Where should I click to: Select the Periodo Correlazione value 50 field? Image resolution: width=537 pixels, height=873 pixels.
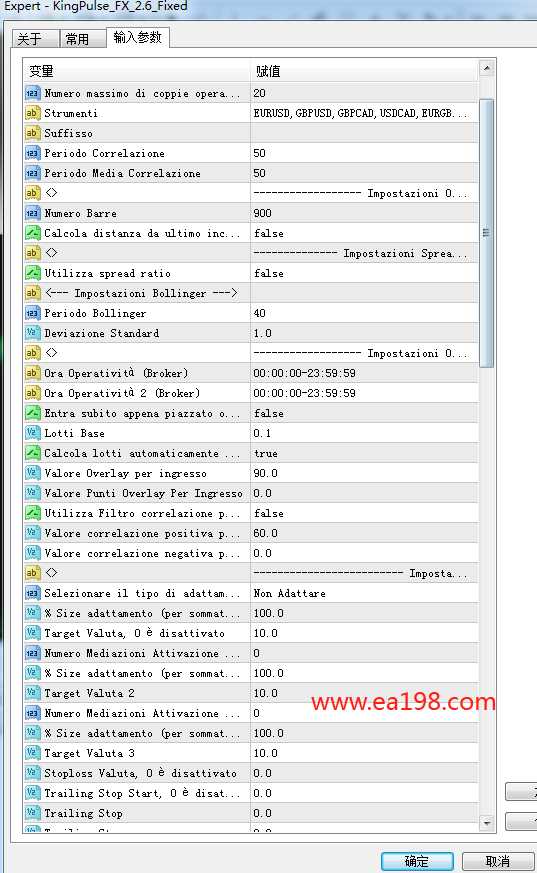(x=364, y=153)
